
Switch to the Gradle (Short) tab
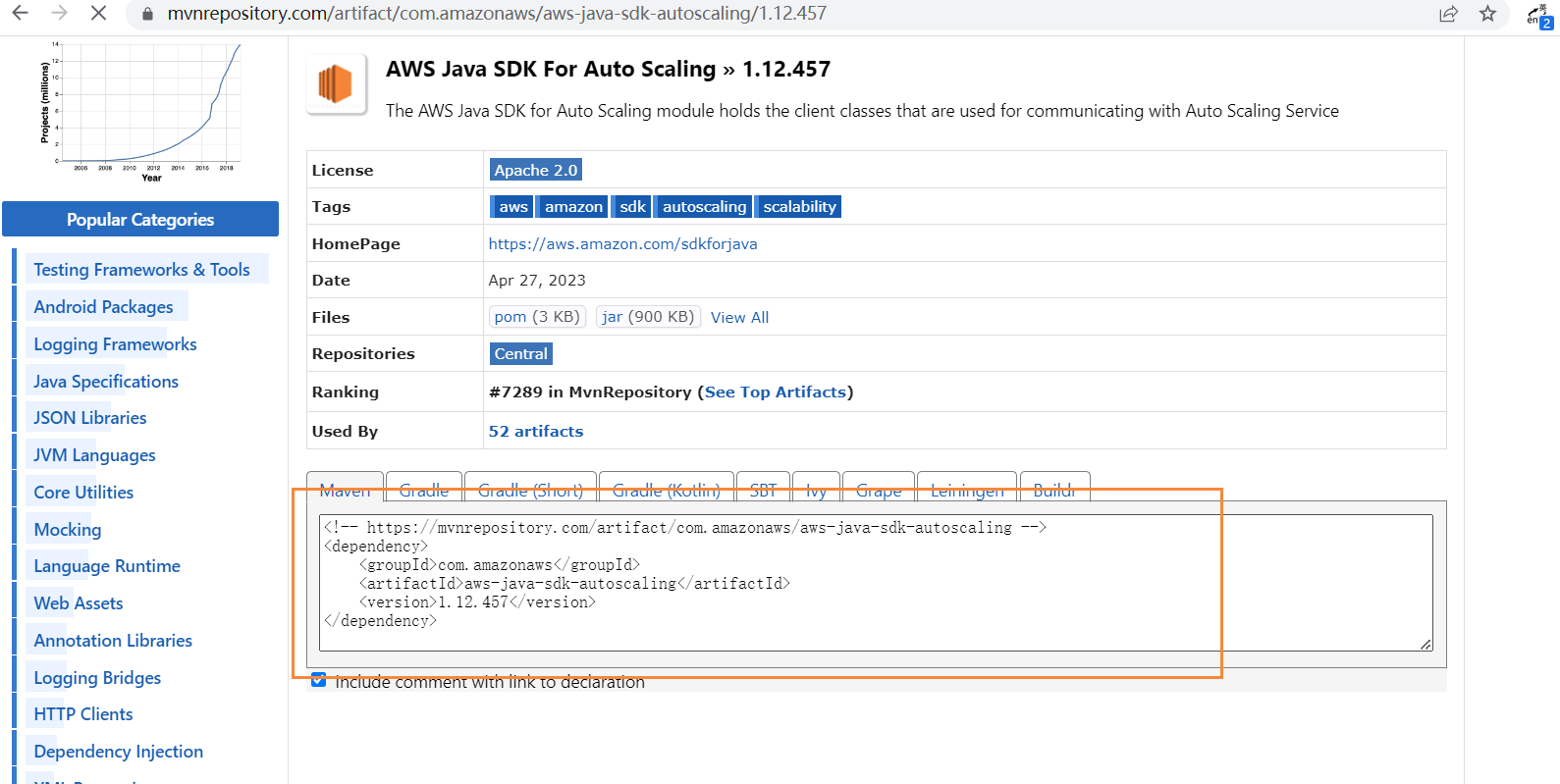coord(530,490)
